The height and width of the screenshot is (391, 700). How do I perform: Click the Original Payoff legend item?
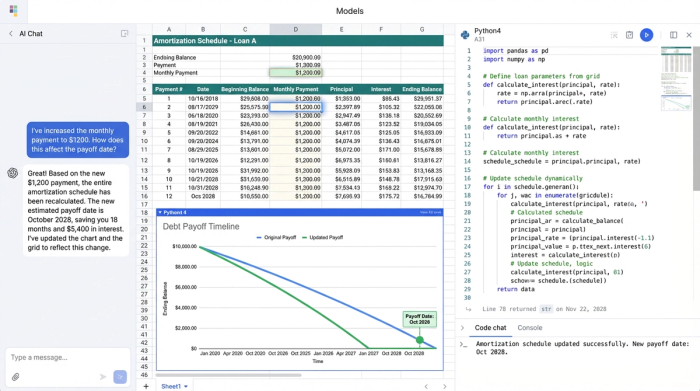point(276,237)
